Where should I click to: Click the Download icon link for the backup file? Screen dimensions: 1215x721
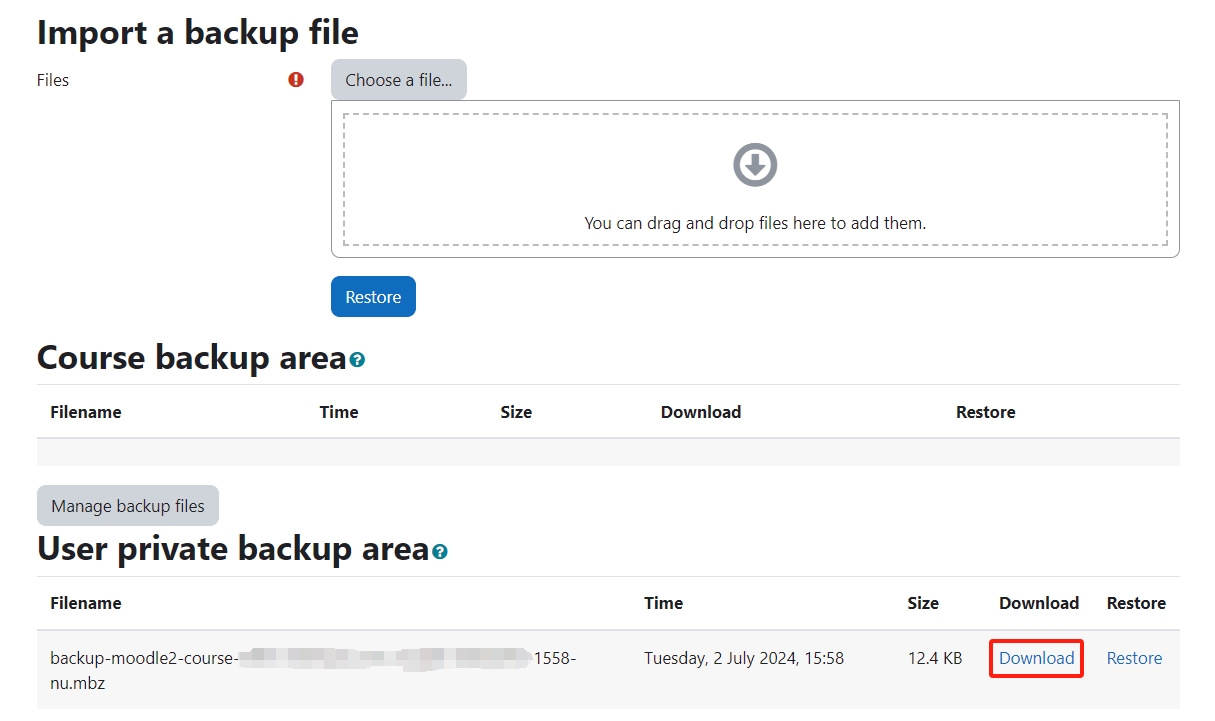point(1036,658)
